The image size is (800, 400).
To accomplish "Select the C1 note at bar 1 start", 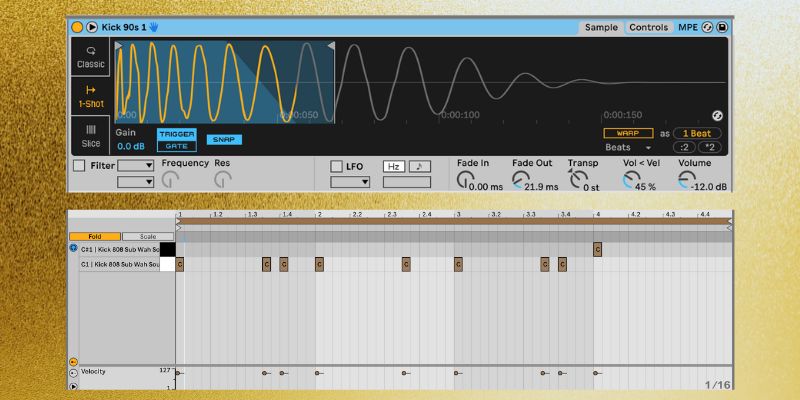I will pyautogui.click(x=180, y=264).
